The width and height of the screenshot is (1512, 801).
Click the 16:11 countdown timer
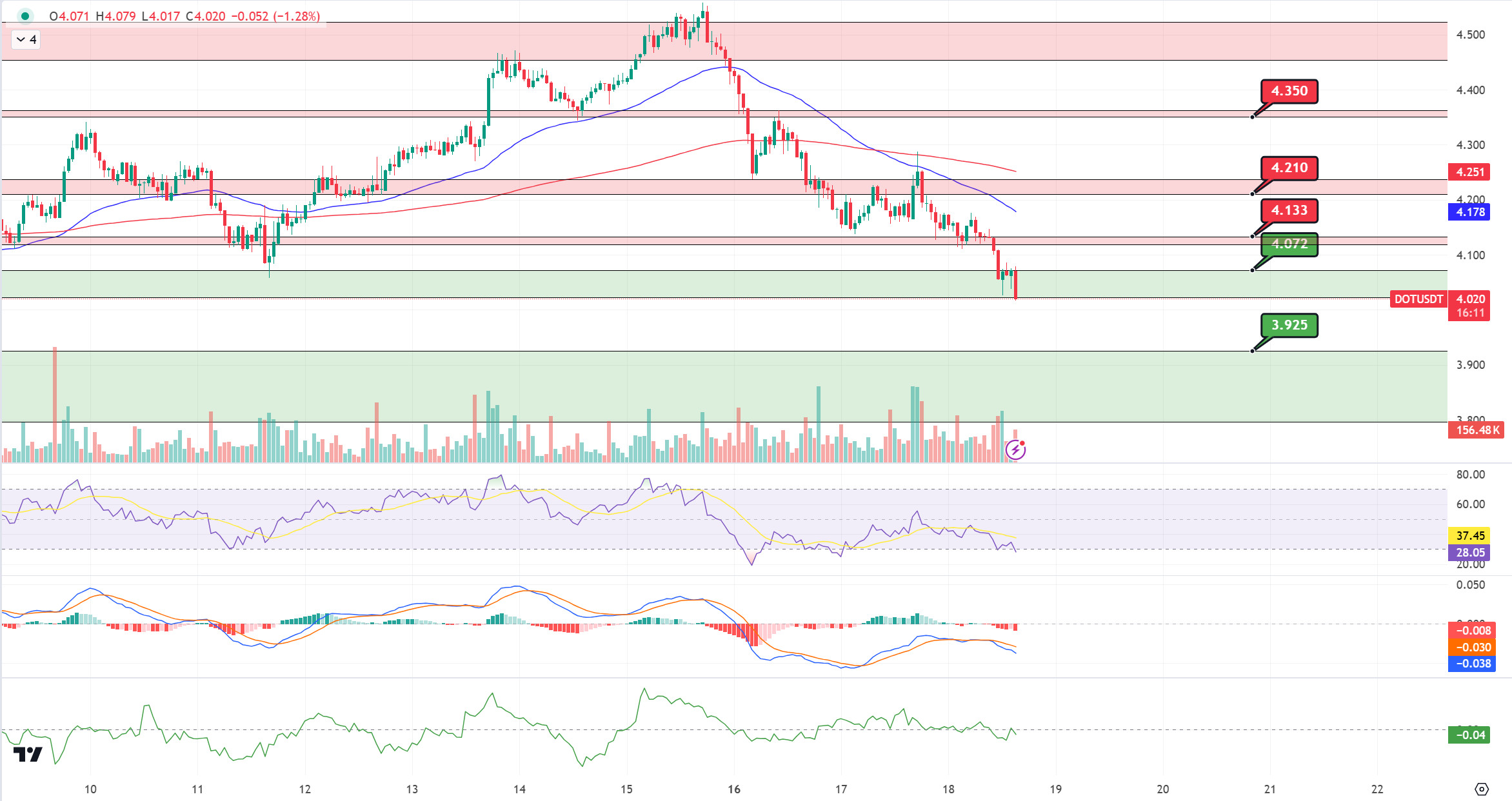pos(1470,313)
